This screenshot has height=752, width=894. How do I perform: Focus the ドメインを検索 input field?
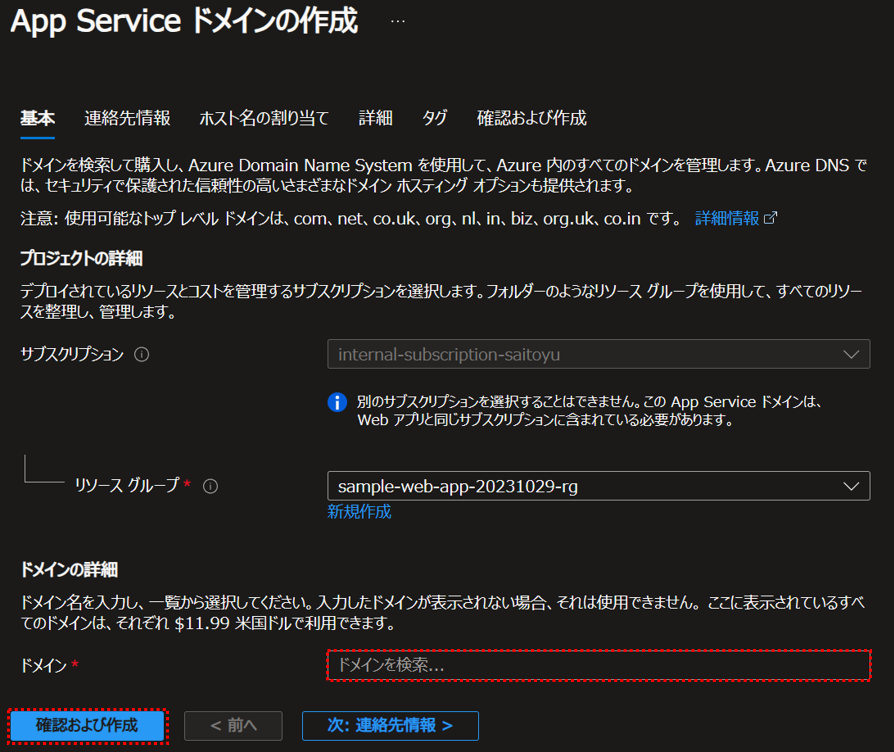(599, 665)
